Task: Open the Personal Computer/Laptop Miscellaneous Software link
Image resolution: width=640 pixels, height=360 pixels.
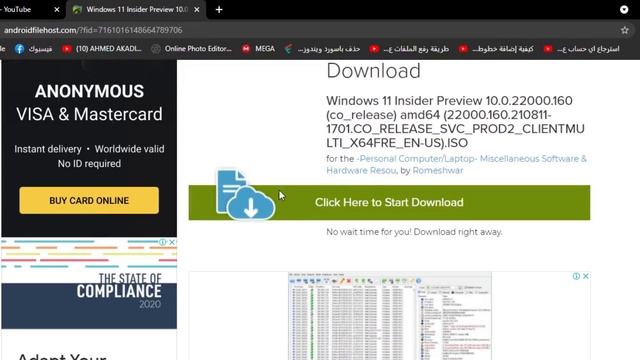Action: [456, 164]
